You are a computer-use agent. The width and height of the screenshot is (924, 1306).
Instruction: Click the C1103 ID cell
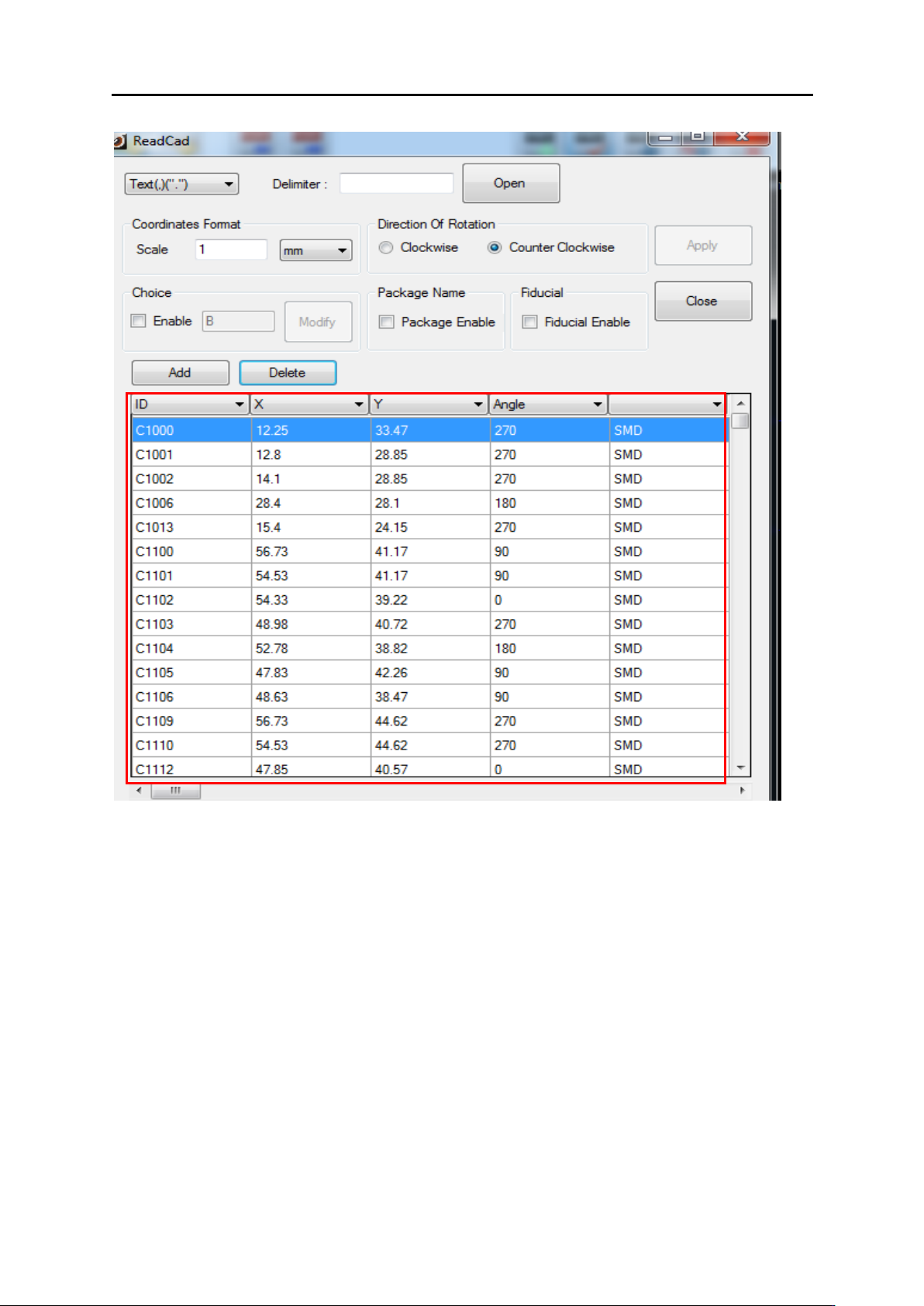pos(191,624)
